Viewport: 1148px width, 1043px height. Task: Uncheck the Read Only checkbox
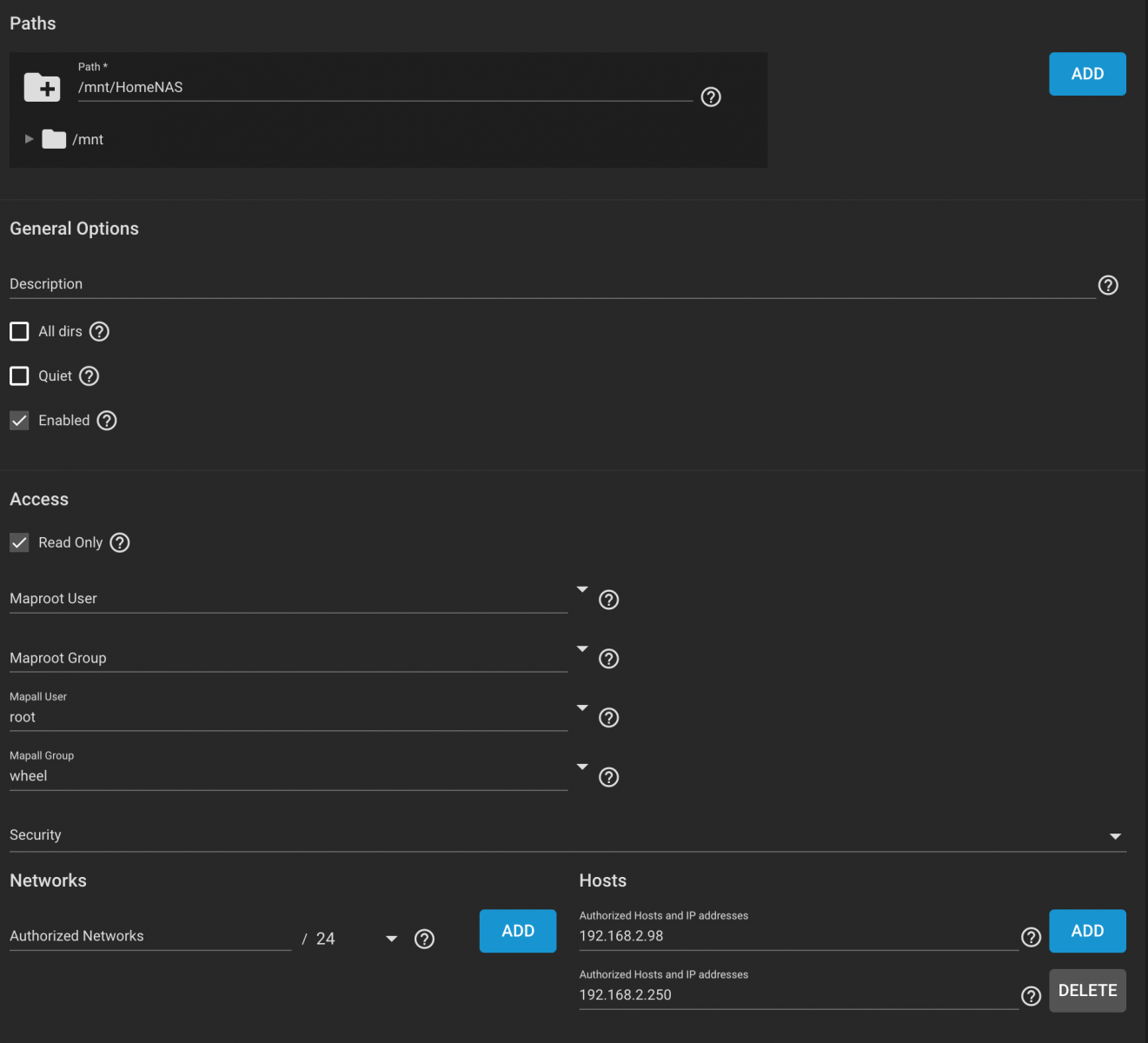[x=19, y=542]
